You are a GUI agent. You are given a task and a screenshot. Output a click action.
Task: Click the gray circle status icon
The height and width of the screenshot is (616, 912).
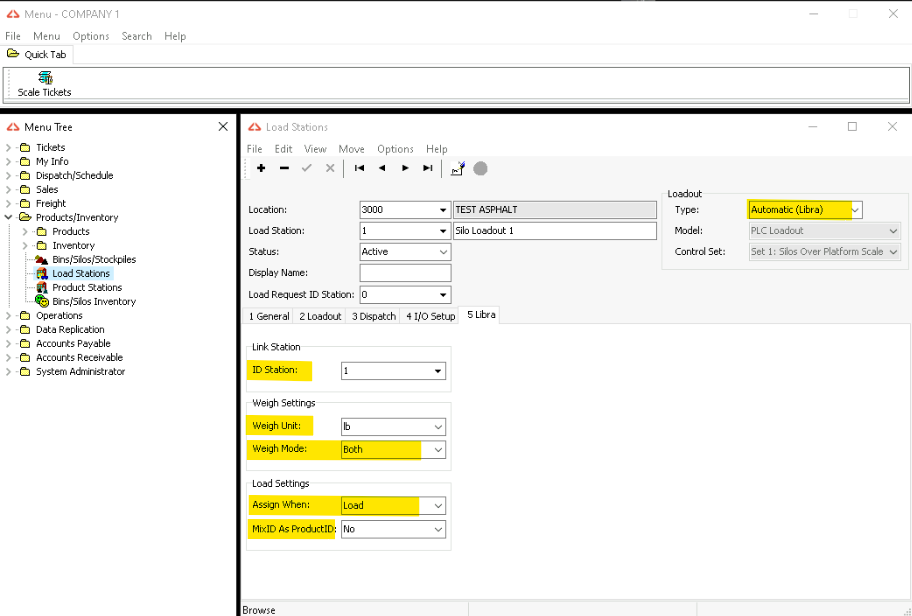(480, 168)
